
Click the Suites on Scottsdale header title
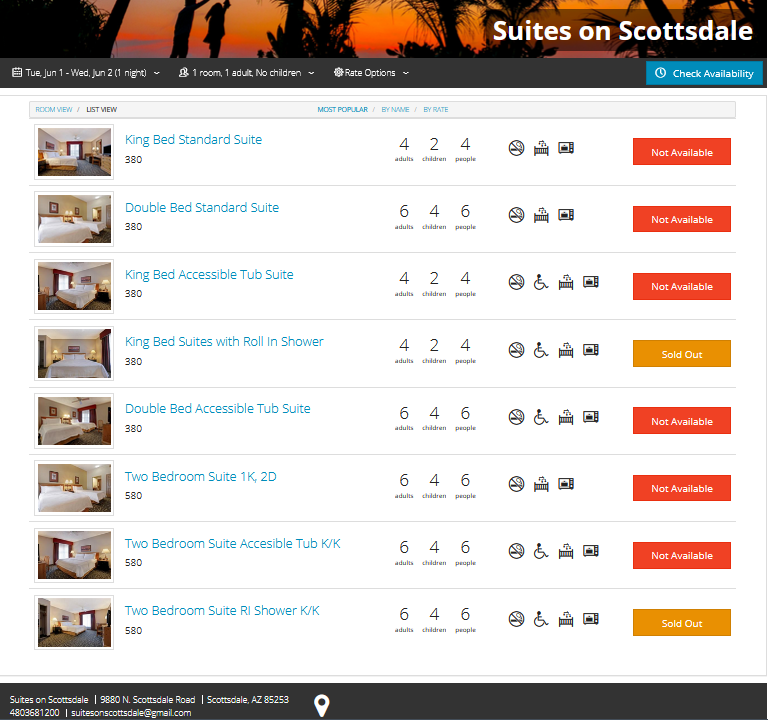[x=623, y=30]
